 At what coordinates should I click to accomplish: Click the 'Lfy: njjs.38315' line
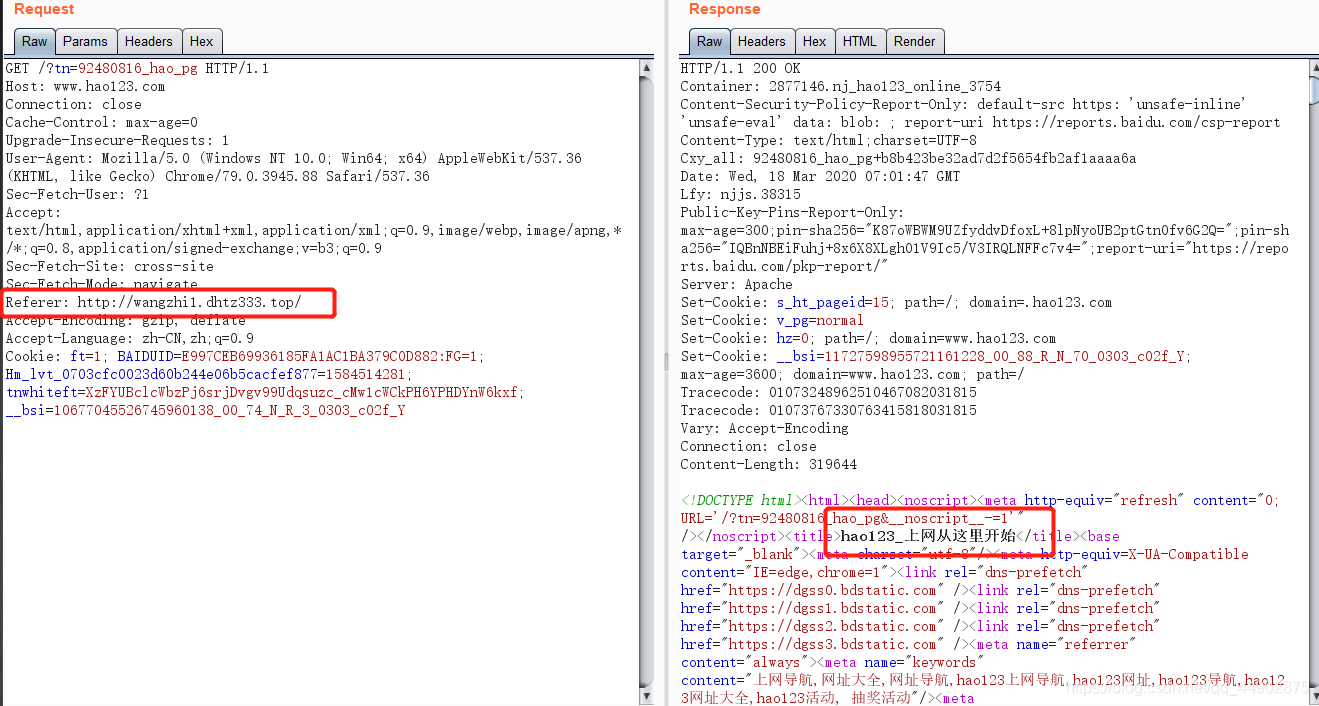coord(740,194)
